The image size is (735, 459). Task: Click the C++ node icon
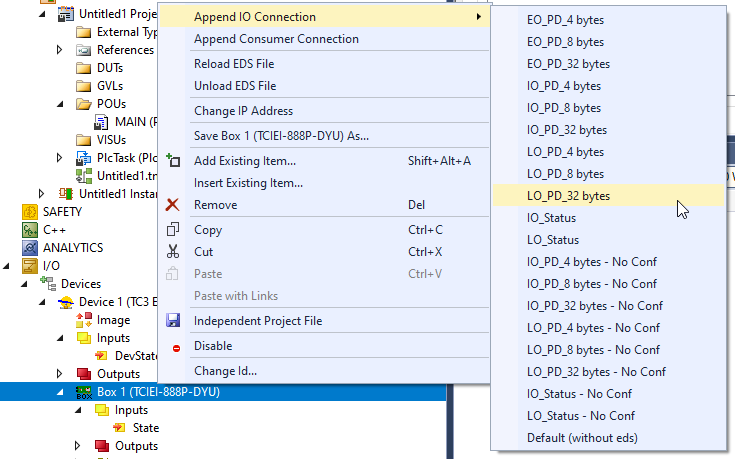(30, 230)
